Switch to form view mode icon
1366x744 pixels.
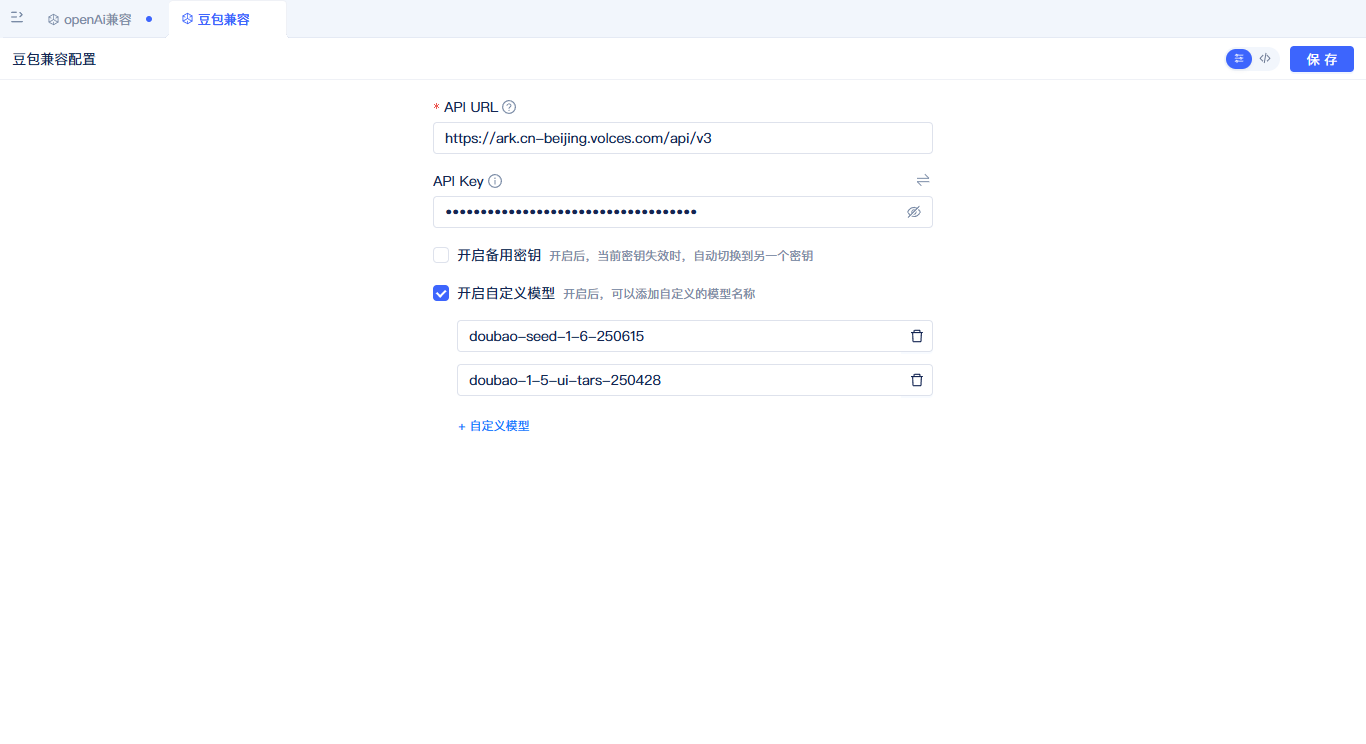(1239, 59)
